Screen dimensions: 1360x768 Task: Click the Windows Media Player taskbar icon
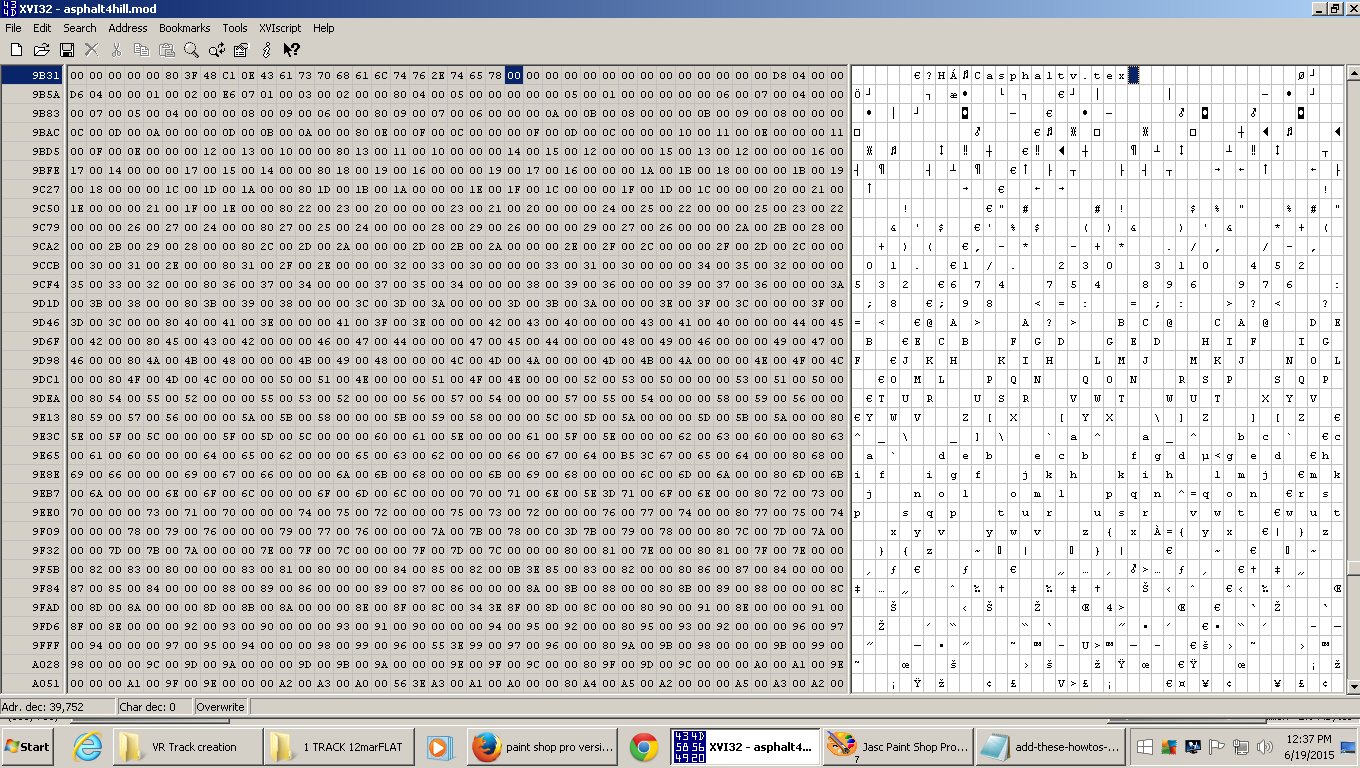click(438, 747)
